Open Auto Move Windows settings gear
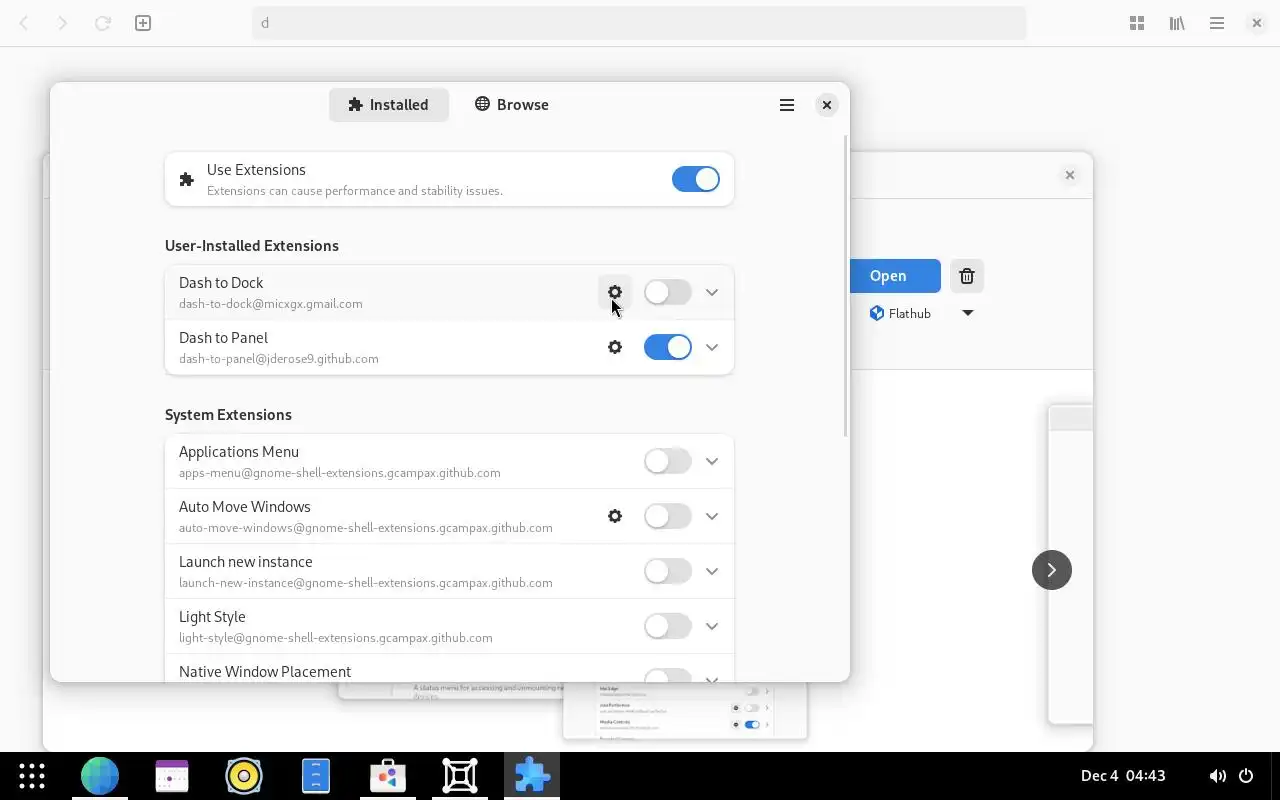The image size is (1280, 800). (x=615, y=516)
